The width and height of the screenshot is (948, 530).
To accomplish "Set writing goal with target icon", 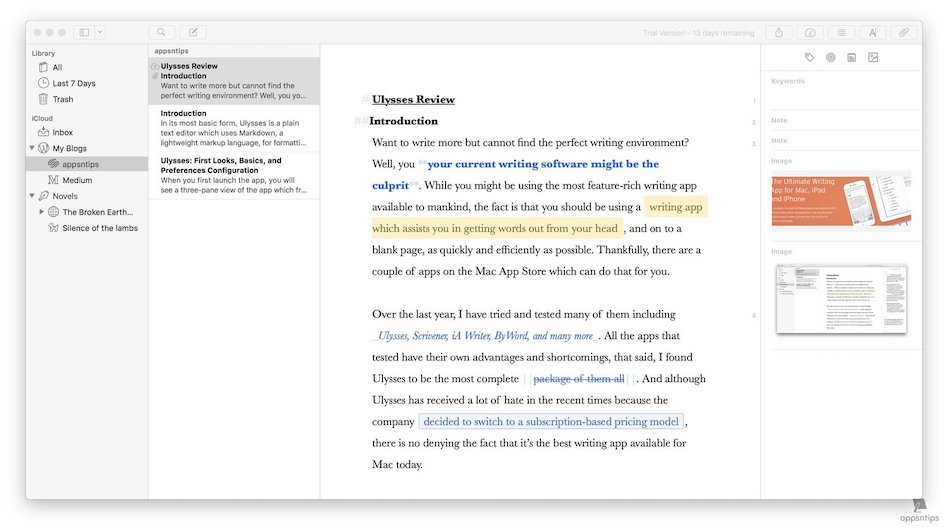I will [x=831, y=58].
